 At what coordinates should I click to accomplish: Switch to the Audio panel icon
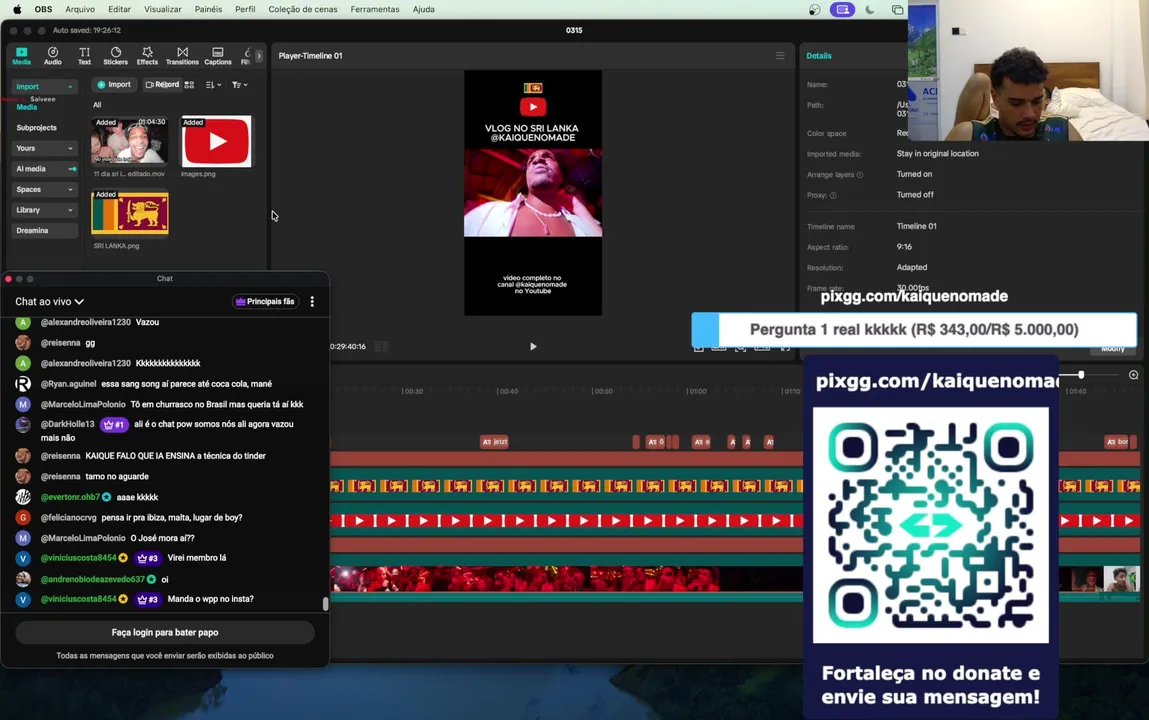53,56
